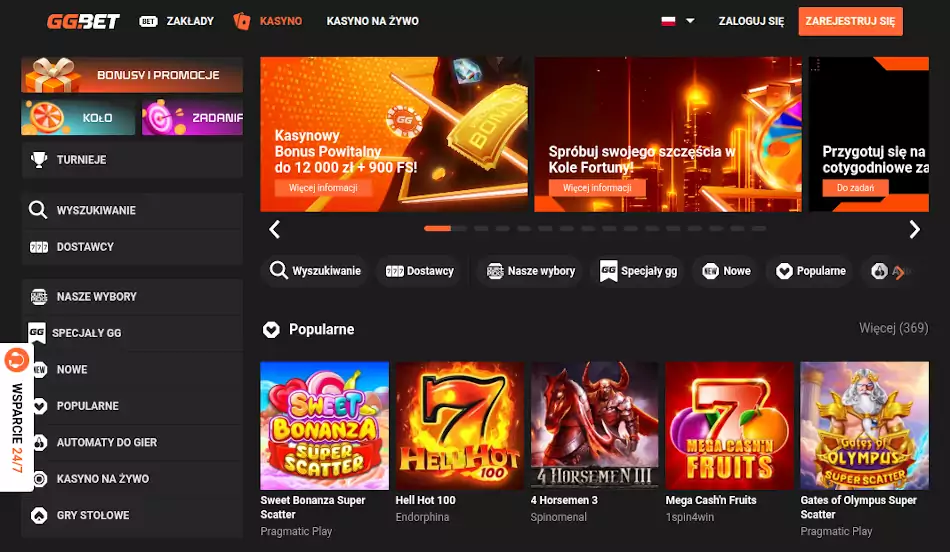Select Nowe in the sidebar menu
This screenshot has width=950, height=552.
click(132, 370)
